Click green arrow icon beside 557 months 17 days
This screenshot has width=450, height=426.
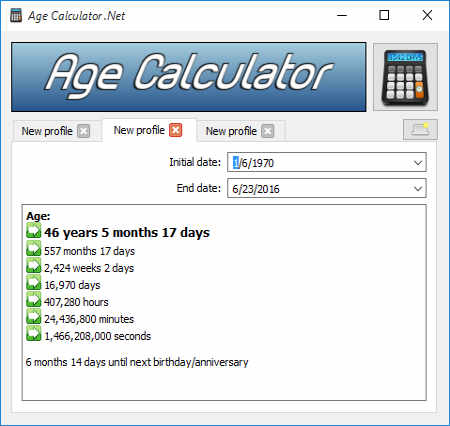34,249
